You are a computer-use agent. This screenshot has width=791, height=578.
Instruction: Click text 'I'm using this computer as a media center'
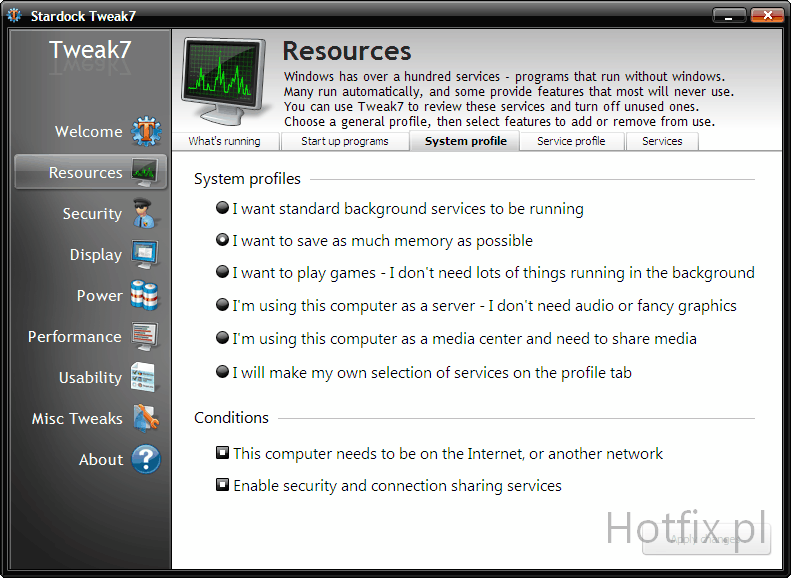(x=378, y=339)
